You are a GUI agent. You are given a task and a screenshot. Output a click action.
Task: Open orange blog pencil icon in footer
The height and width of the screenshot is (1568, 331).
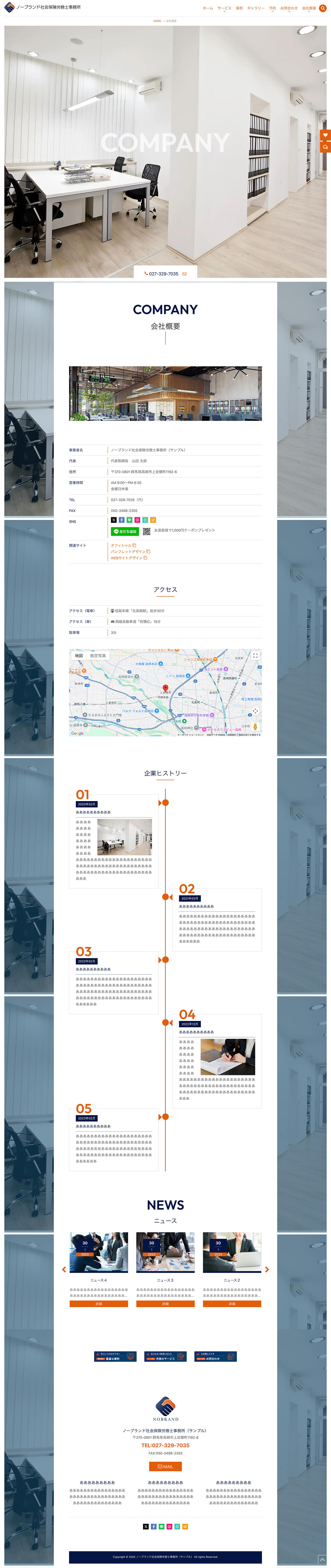(x=185, y=1527)
